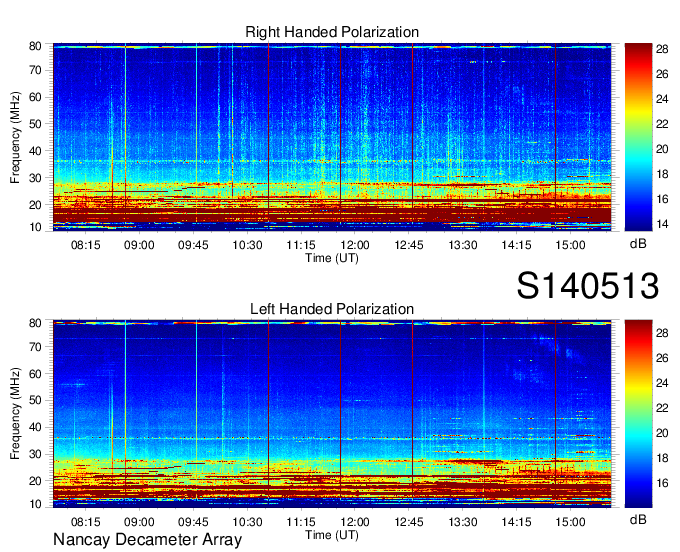Click 15:00 time tick under Left Handed plot
The image size is (680, 552).
coord(571,522)
